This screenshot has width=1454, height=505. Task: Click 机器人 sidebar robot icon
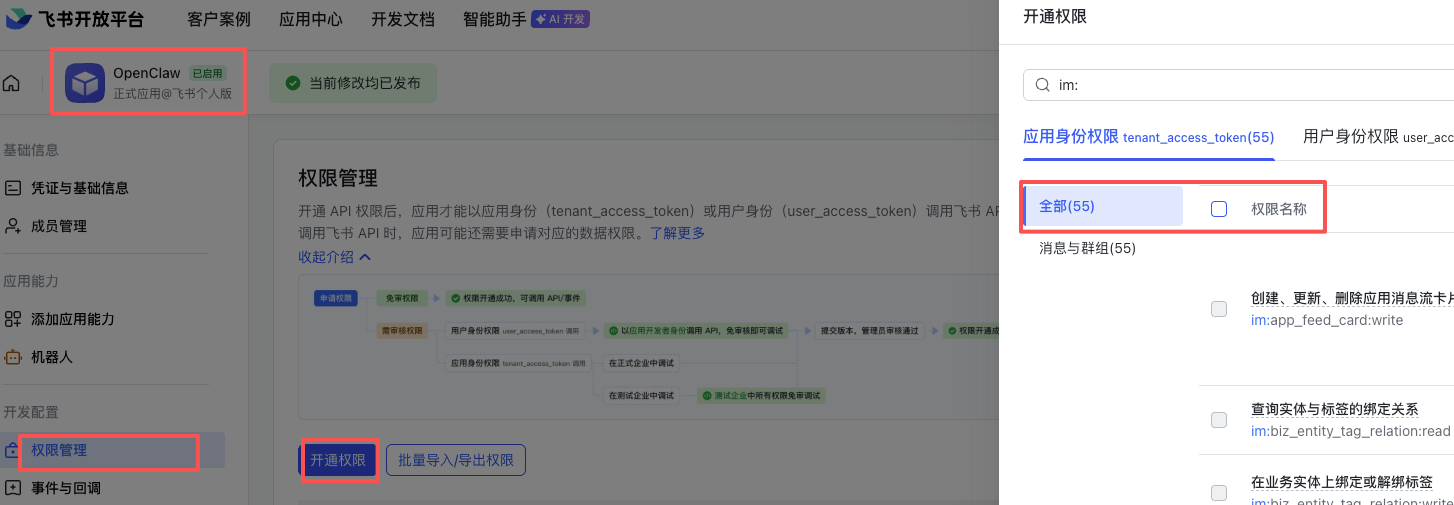(x=13, y=357)
